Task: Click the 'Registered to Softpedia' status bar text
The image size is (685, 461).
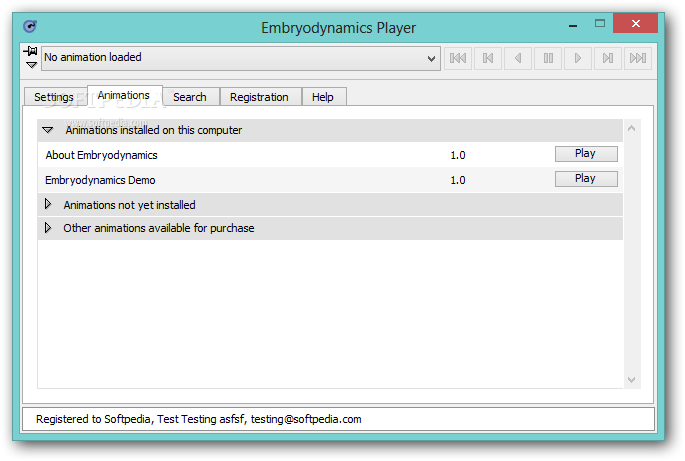Action: click(199, 419)
